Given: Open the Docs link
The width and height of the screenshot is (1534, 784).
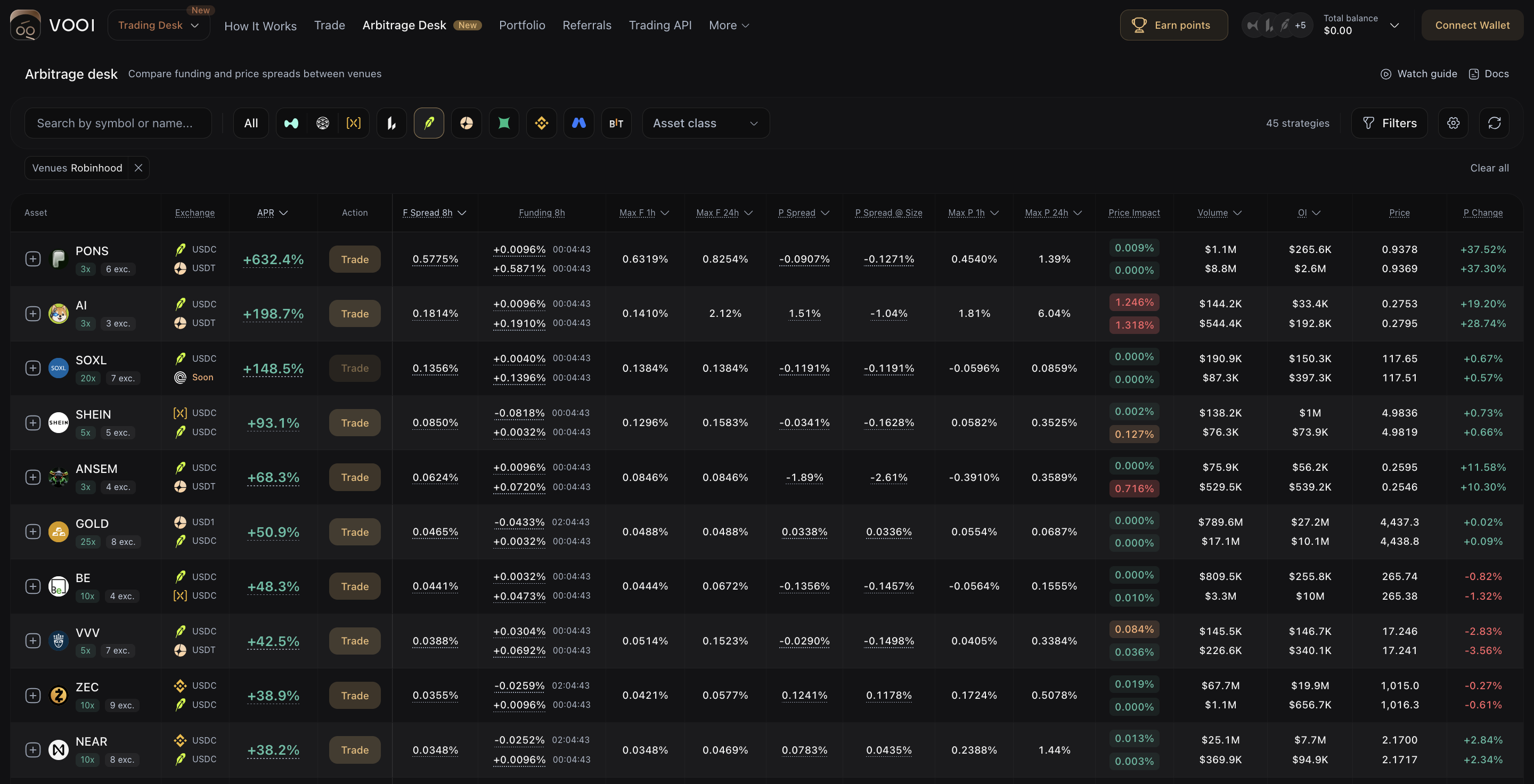Looking at the screenshot, I should click(1489, 74).
